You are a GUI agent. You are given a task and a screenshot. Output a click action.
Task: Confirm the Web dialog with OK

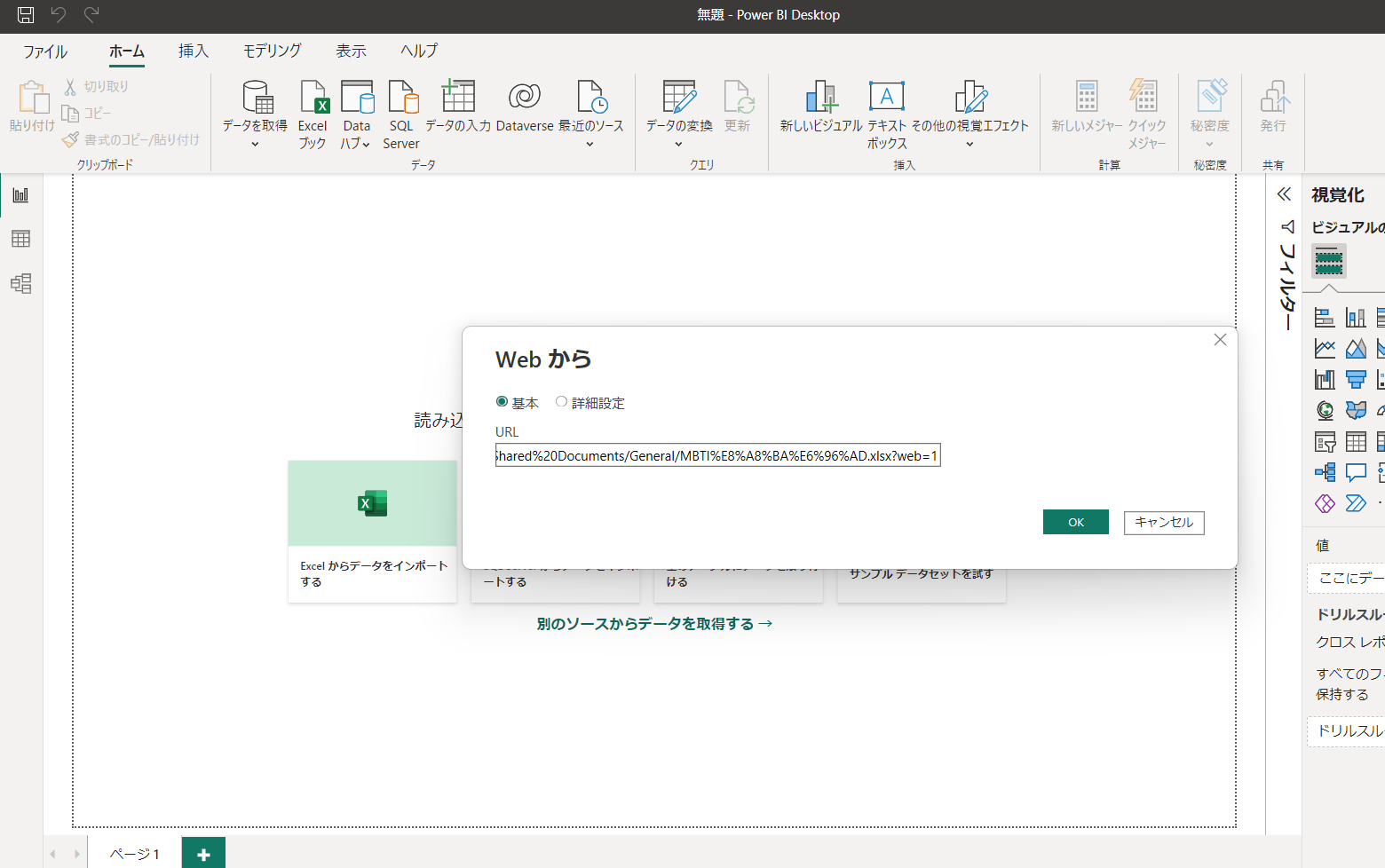(1076, 522)
